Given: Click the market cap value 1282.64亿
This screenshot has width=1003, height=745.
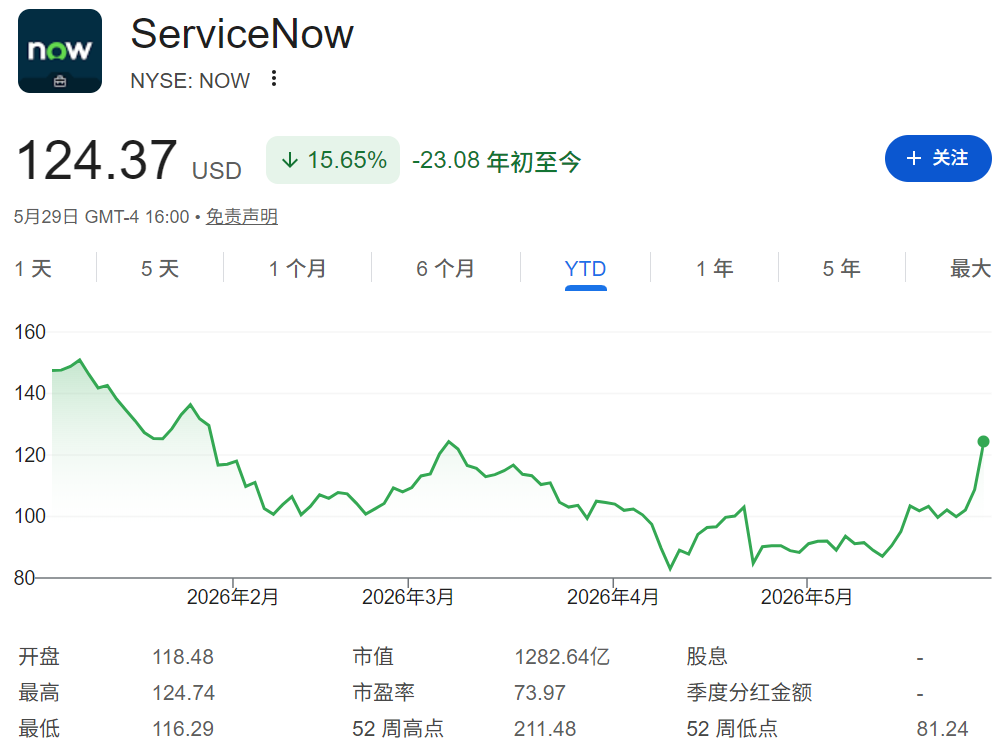Looking at the screenshot, I should pyautogui.click(x=562, y=657).
